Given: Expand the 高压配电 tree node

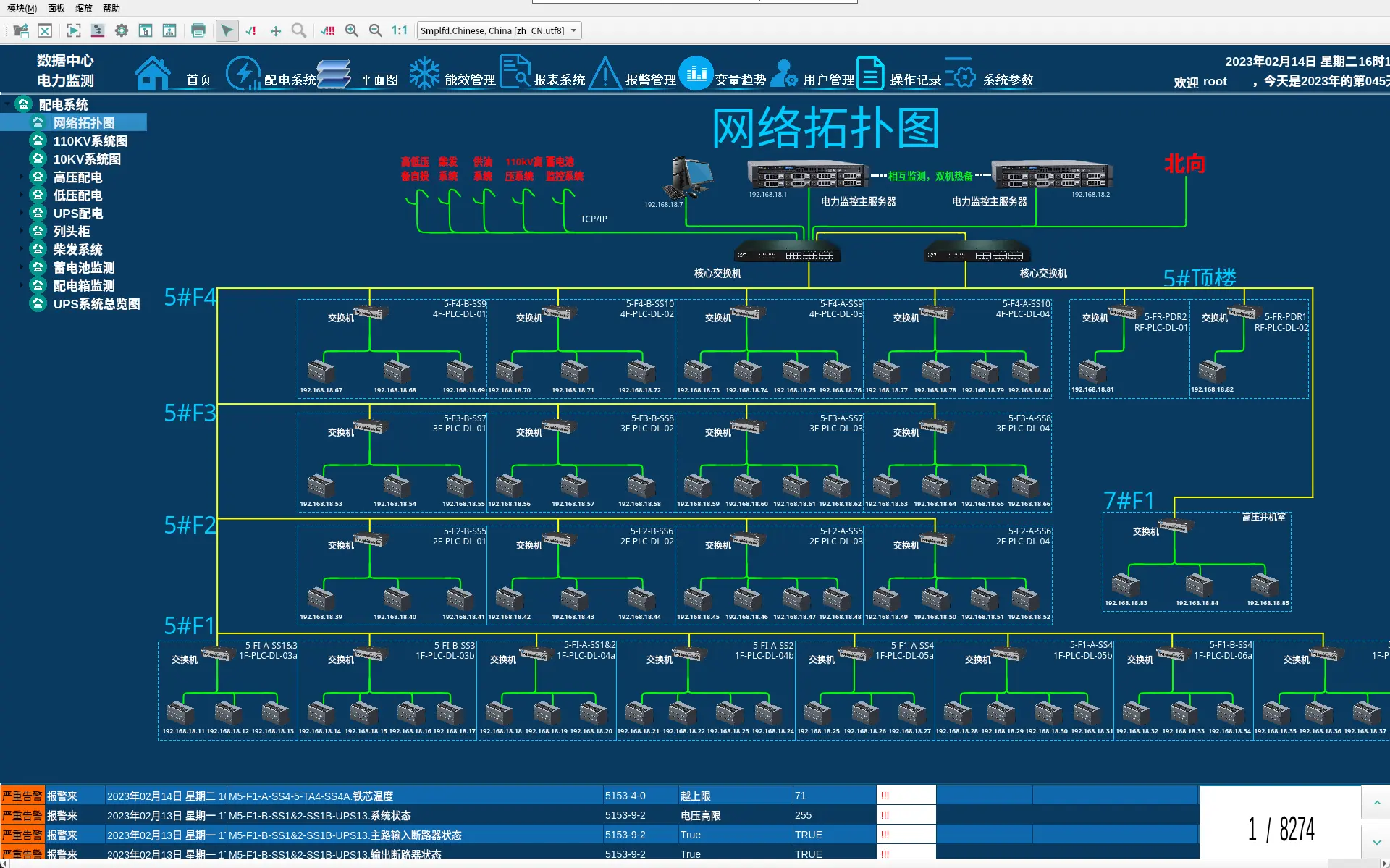Looking at the screenshot, I should click(x=21, y=177).
